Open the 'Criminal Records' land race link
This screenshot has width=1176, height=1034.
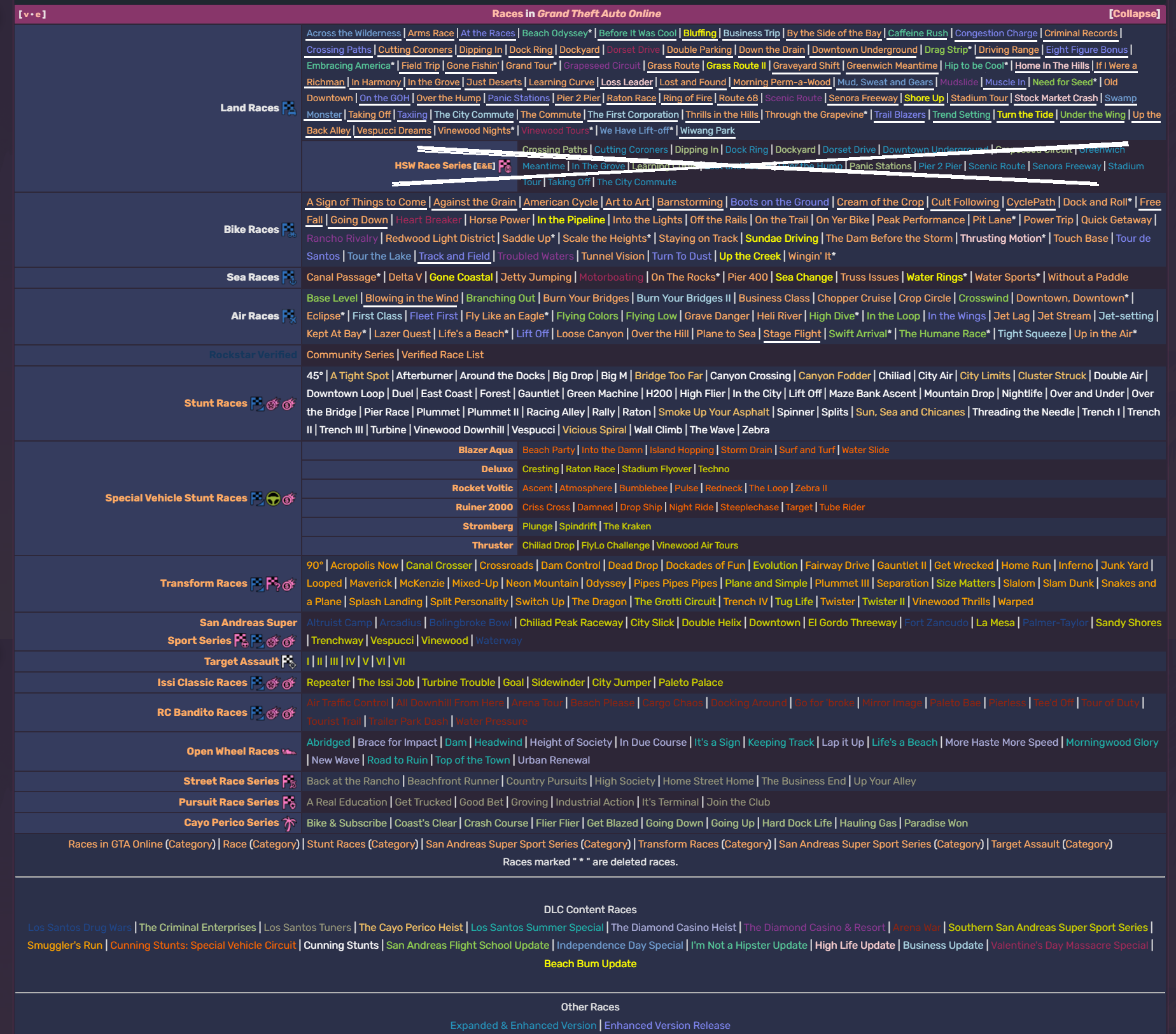pyautogui.click(x=1081, y=34)
